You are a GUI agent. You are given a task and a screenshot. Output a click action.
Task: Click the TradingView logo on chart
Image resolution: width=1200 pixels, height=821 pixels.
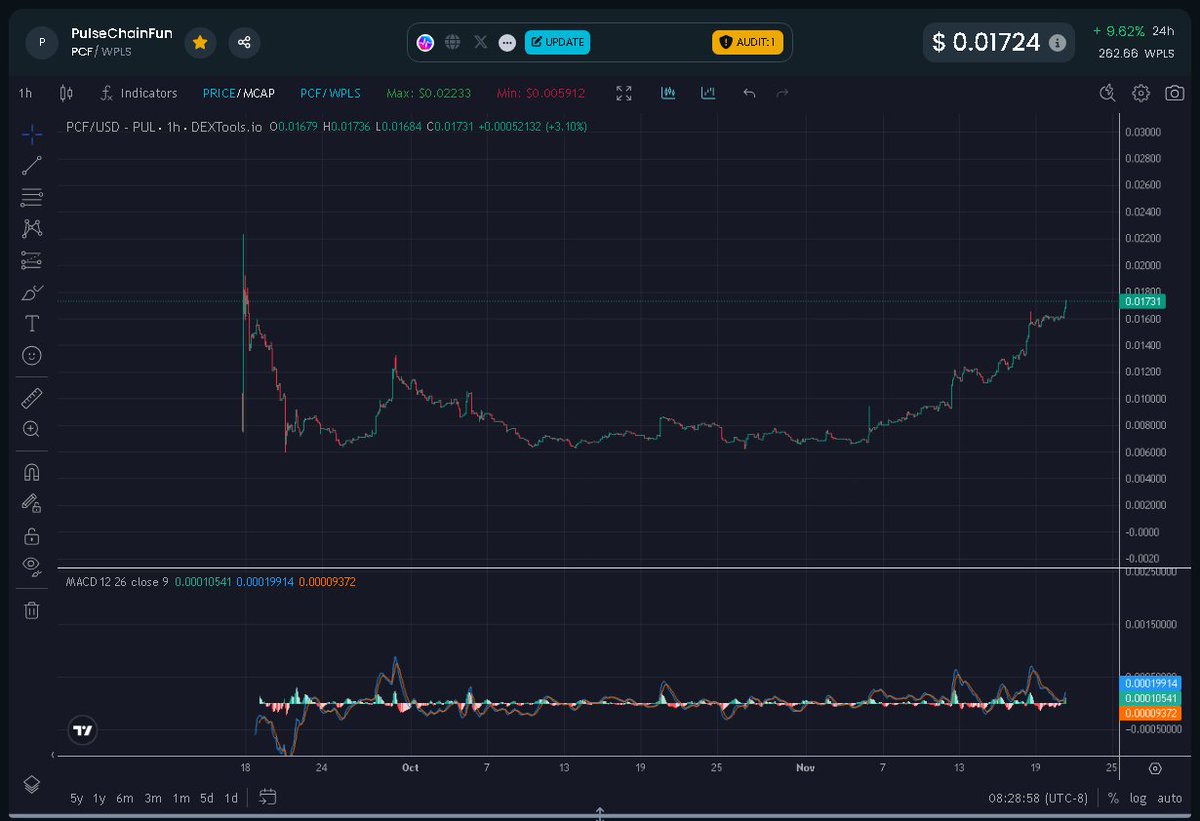pyautogui.click(x=83, y=730)
